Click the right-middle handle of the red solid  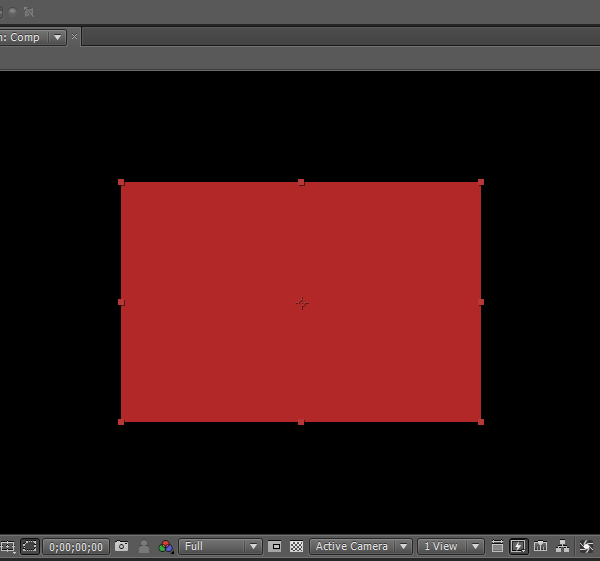click(481, 302)
